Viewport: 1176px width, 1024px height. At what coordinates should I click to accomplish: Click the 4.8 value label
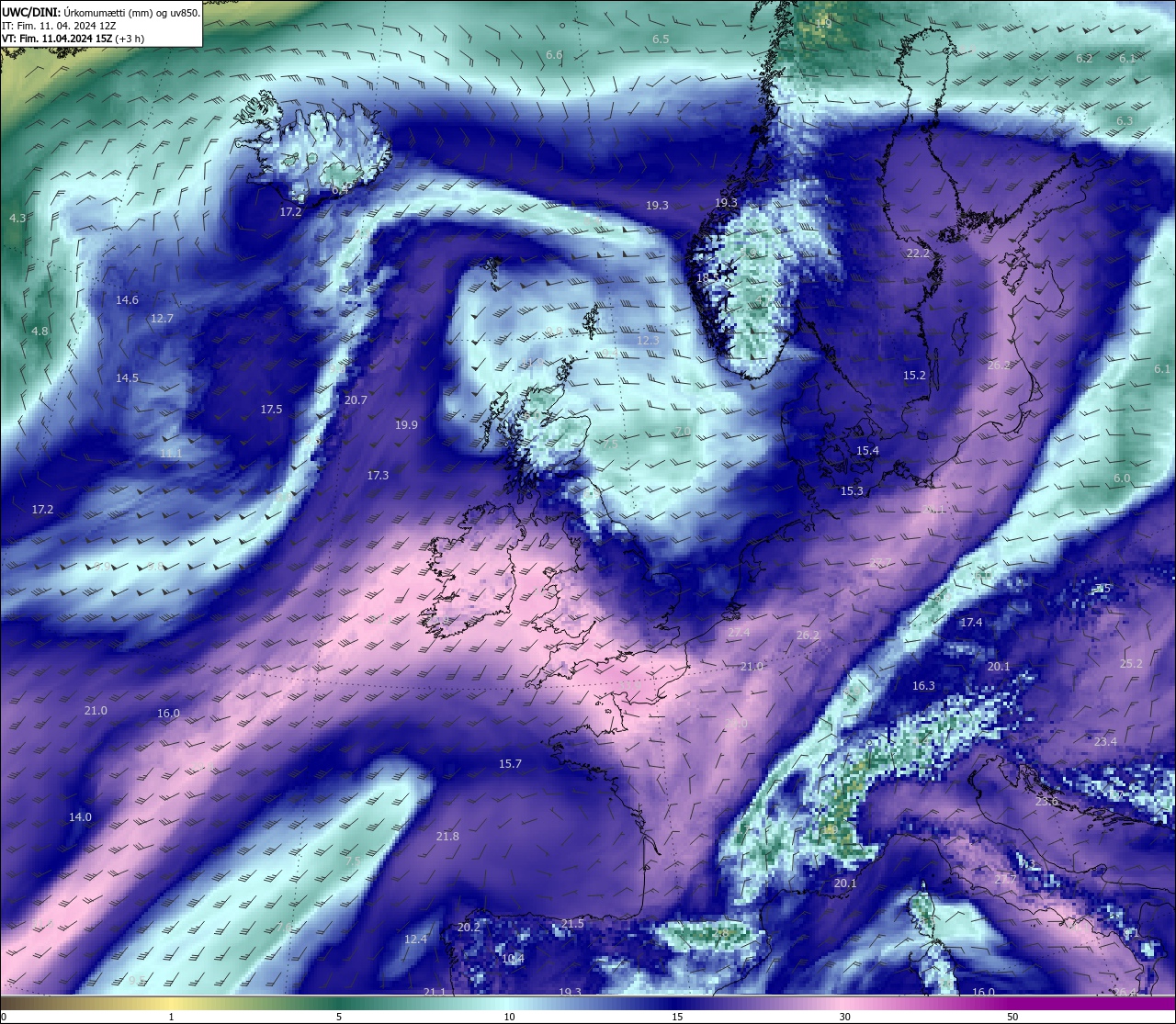pos(40,331)
